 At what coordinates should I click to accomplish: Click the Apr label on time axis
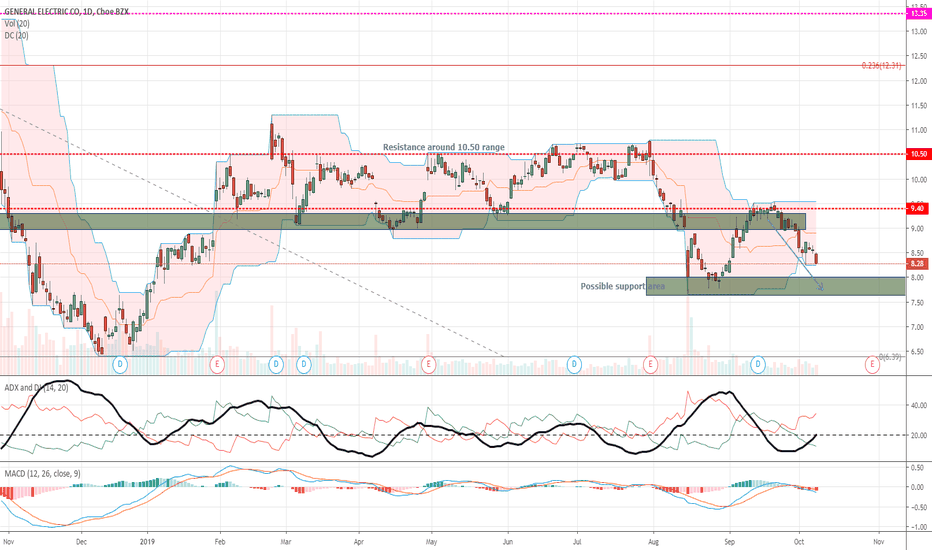tap(358, 542)
